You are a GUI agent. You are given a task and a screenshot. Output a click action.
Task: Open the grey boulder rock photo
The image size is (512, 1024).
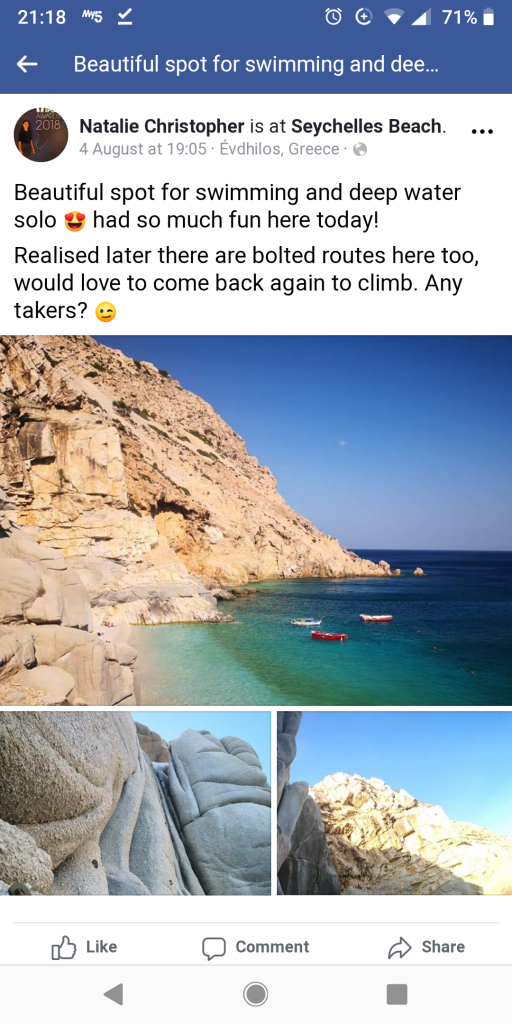[x=135, y=803]
